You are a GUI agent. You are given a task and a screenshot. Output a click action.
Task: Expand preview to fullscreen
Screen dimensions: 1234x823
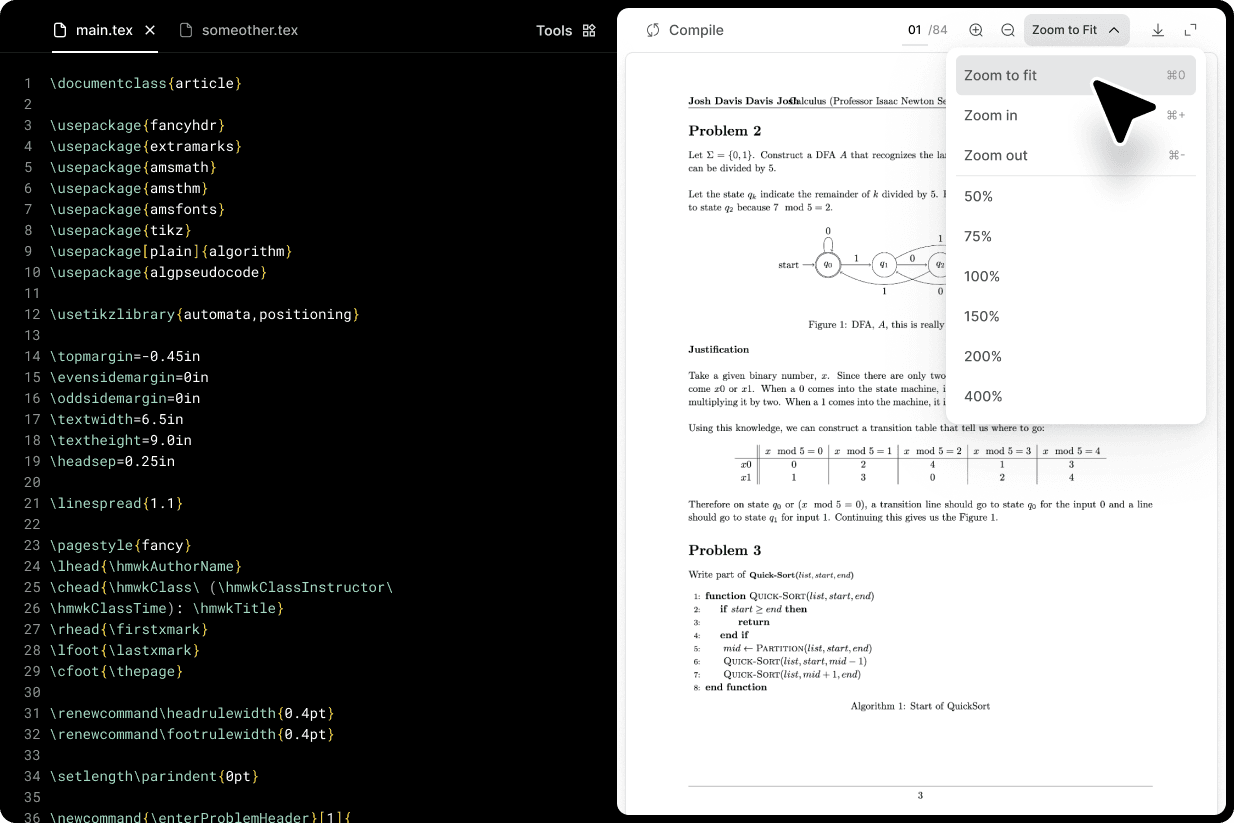[1191, 30]
